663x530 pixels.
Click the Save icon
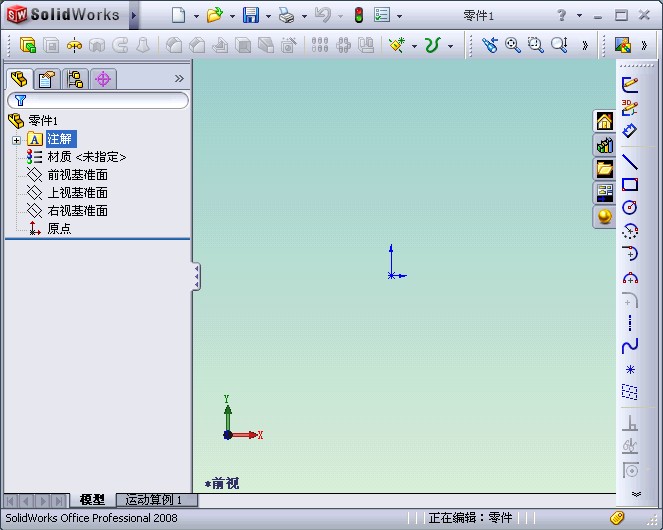coord(251,16)
